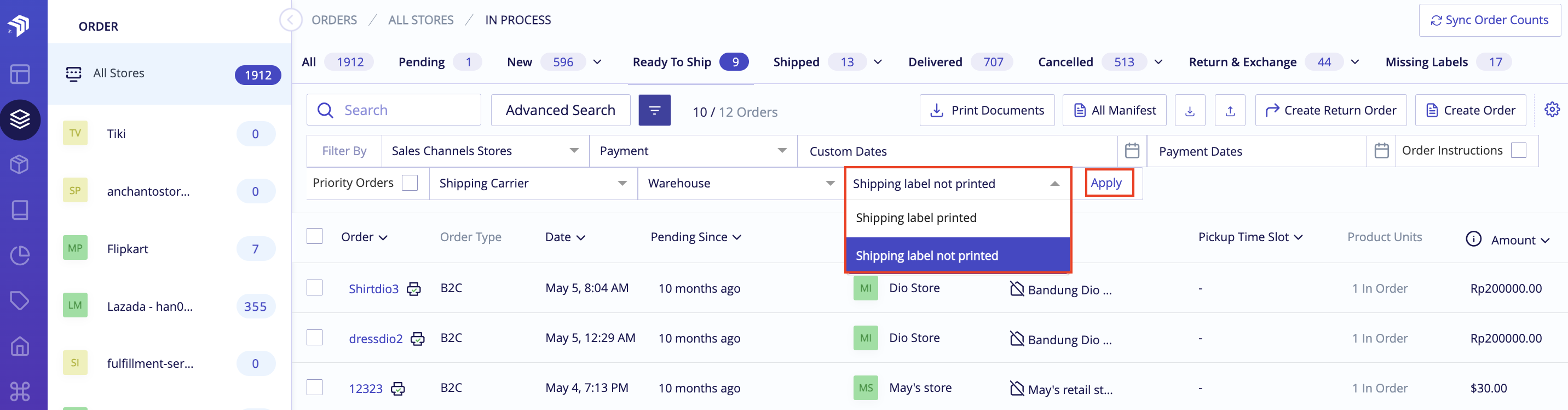Click the ORDERS breadcrumb link
Screen dimensions: 1568x410
[334, 20]
